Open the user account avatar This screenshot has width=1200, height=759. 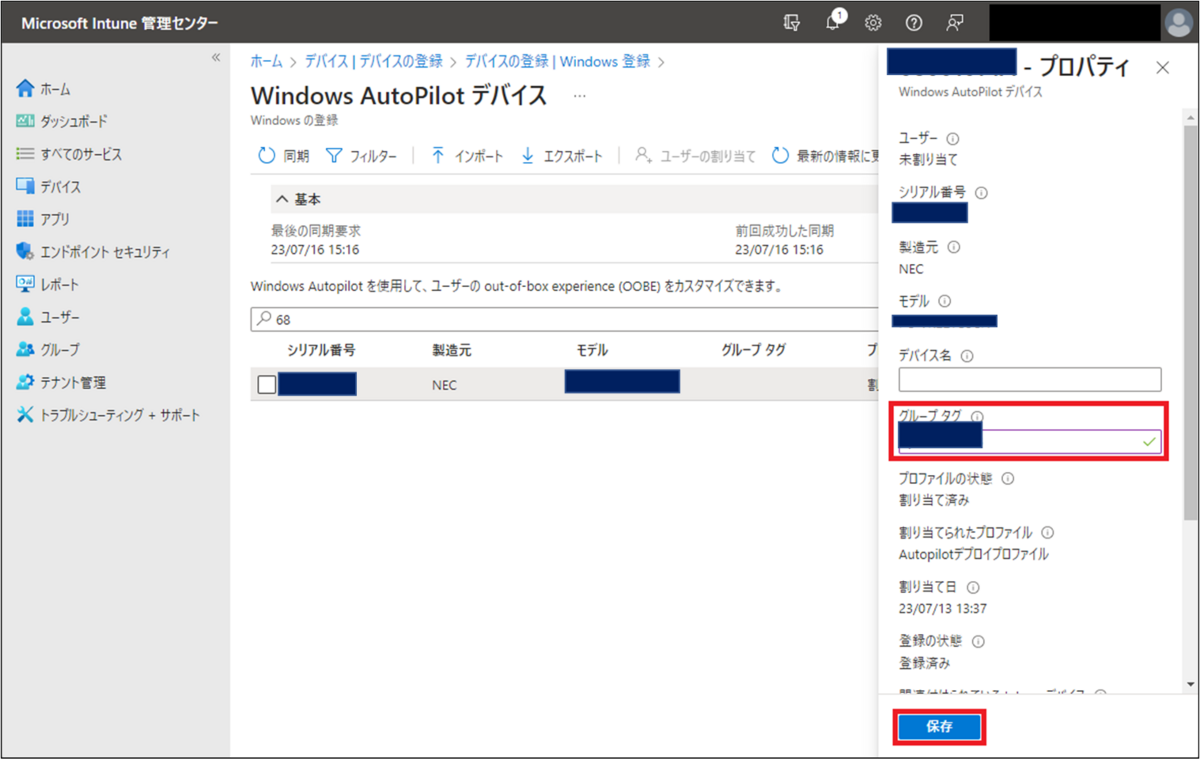click(x=1177, y=23)
